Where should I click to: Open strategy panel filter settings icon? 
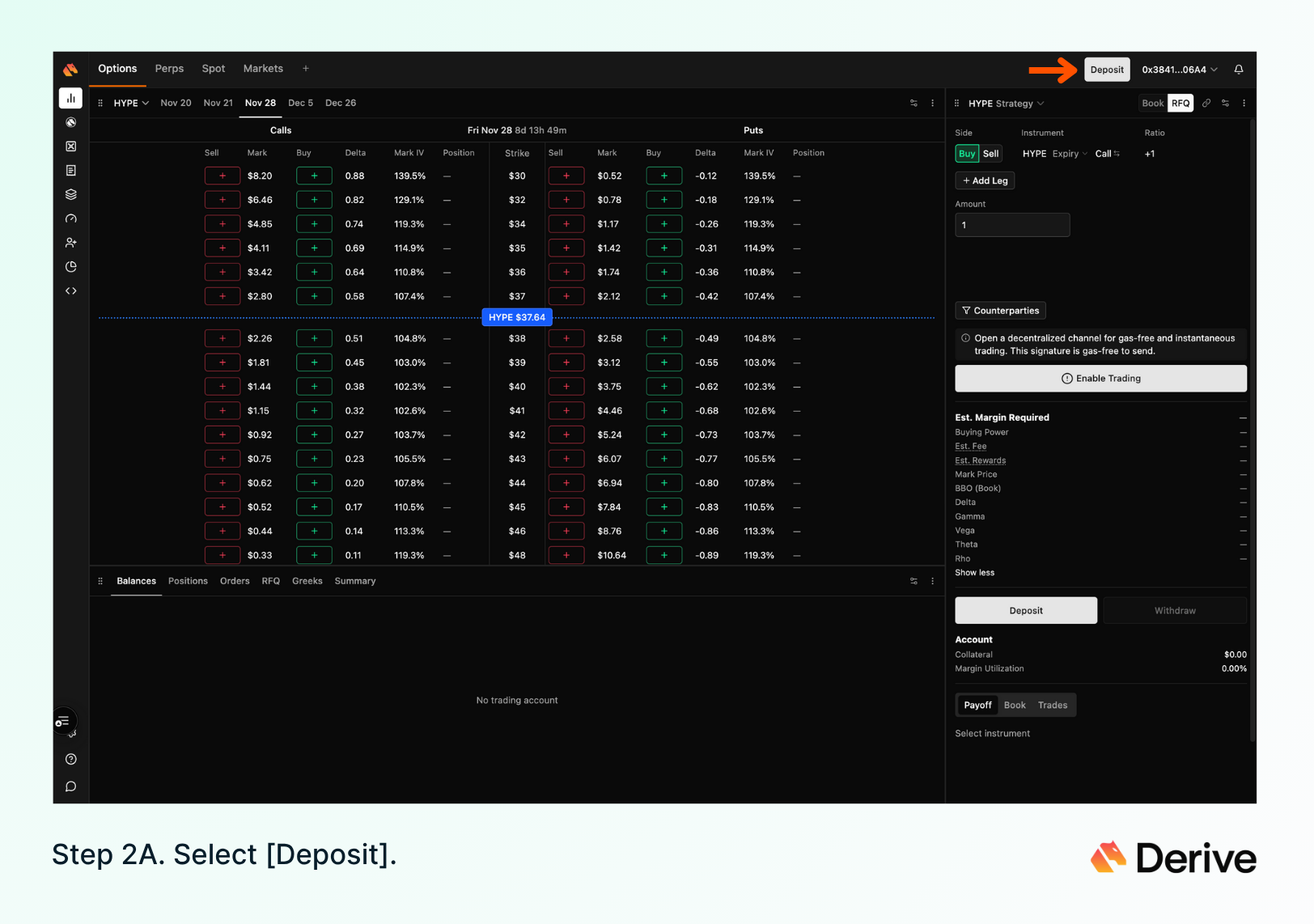[x=1226, y=103]
